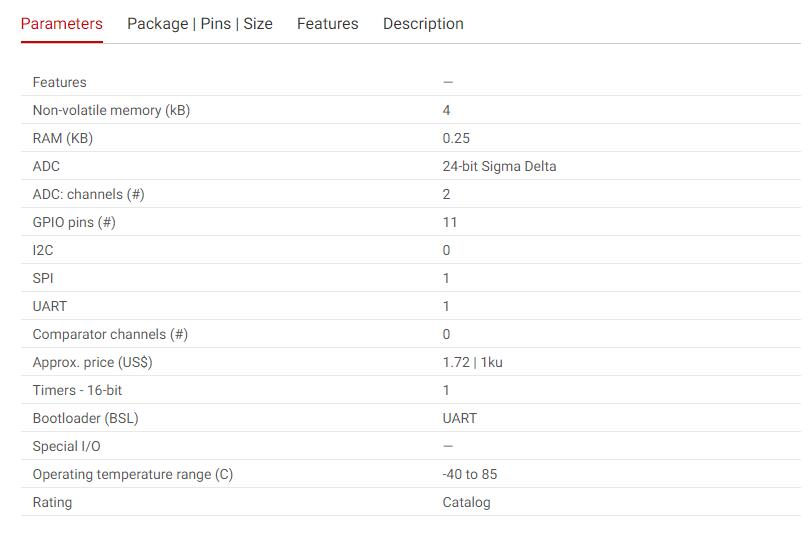
Task: Click the SPI row label
Action: (x=43, y=278)
